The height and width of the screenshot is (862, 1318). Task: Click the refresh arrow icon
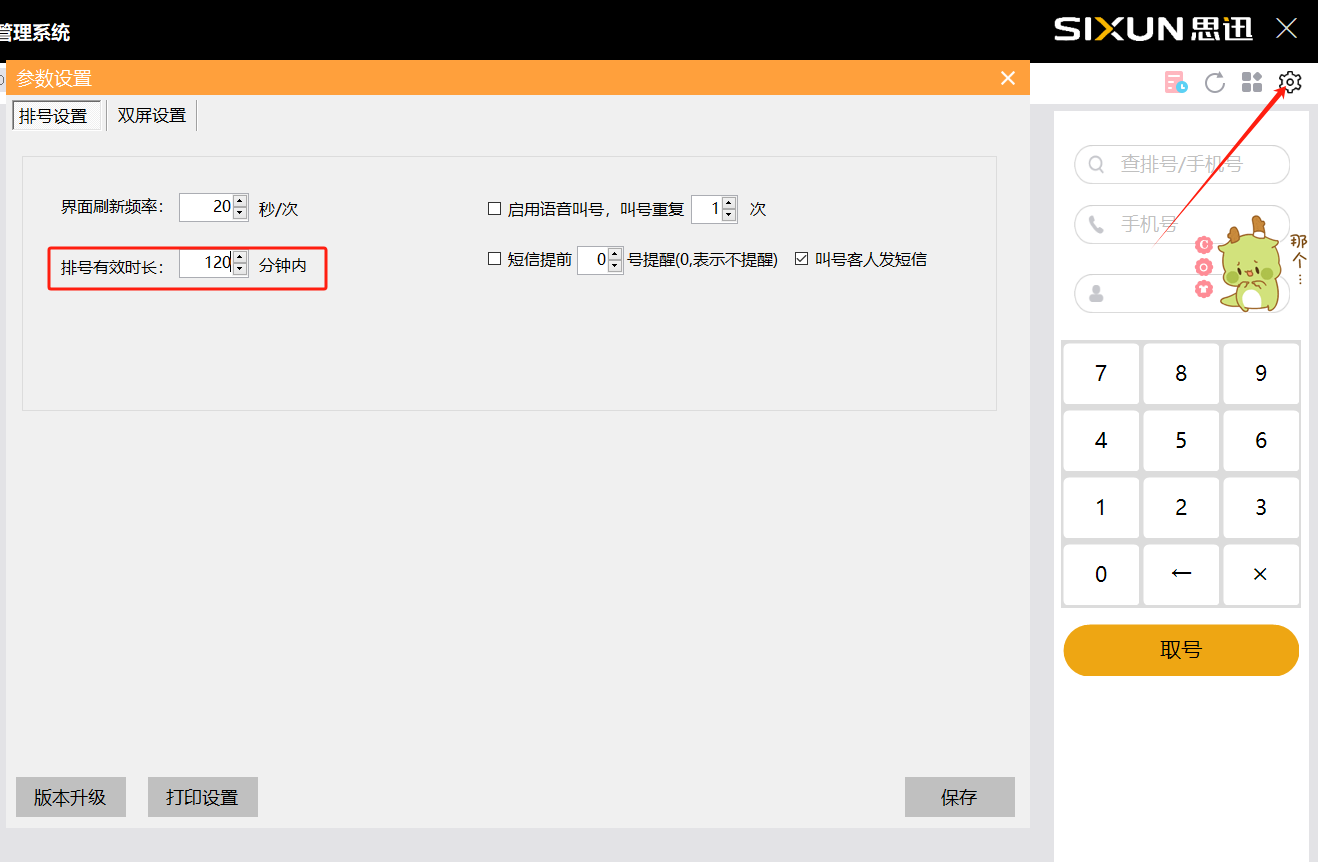click(x=1214, y=82)
